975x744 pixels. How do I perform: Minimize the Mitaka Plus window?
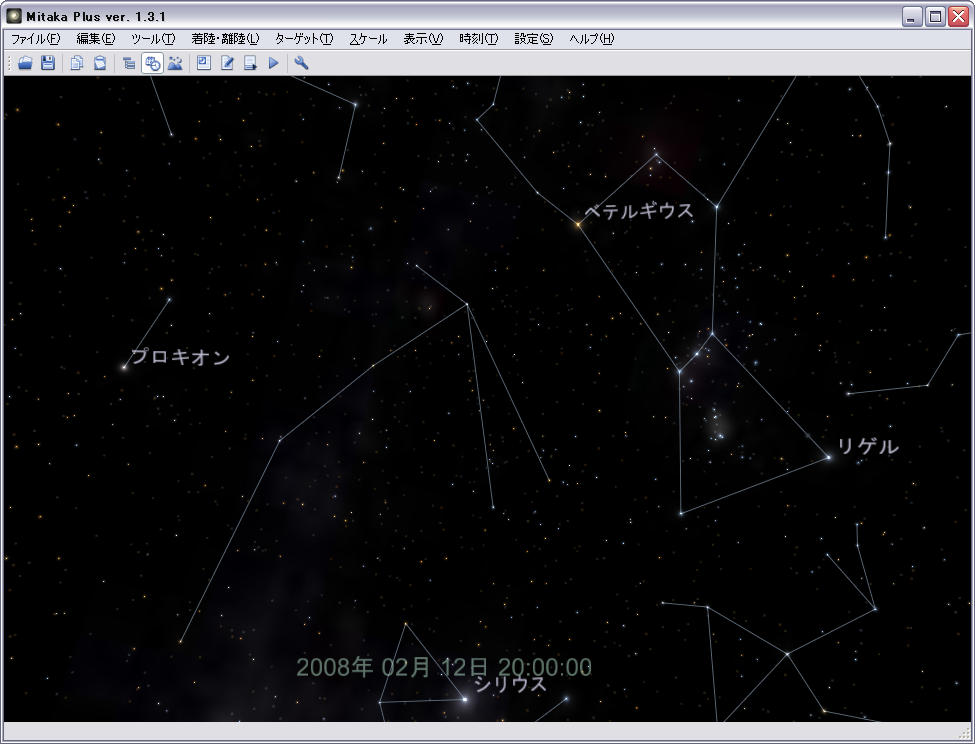click(912, 17)
